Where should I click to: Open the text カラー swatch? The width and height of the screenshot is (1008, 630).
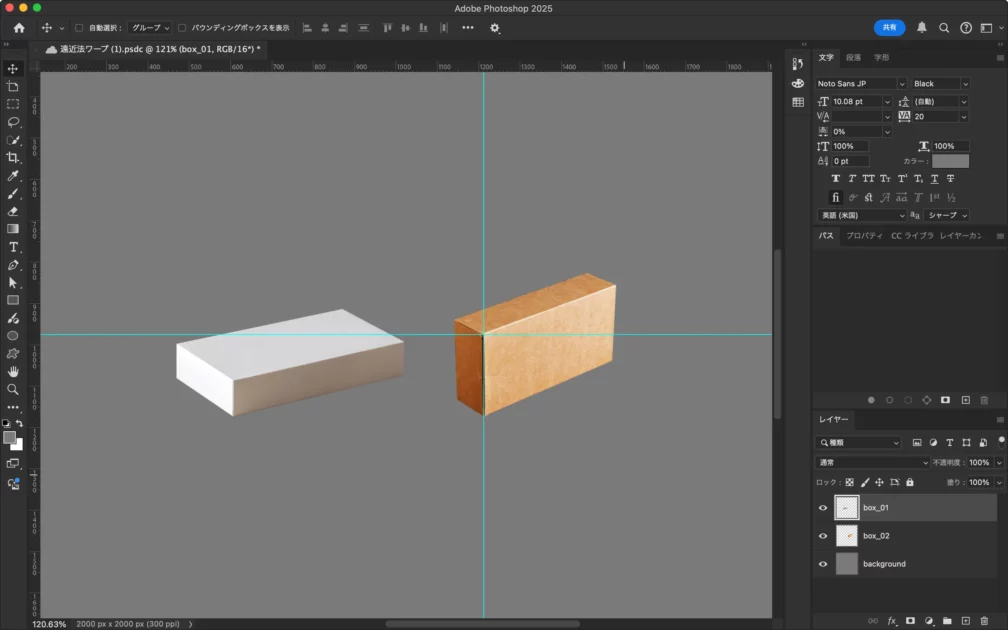coord(950,161)
